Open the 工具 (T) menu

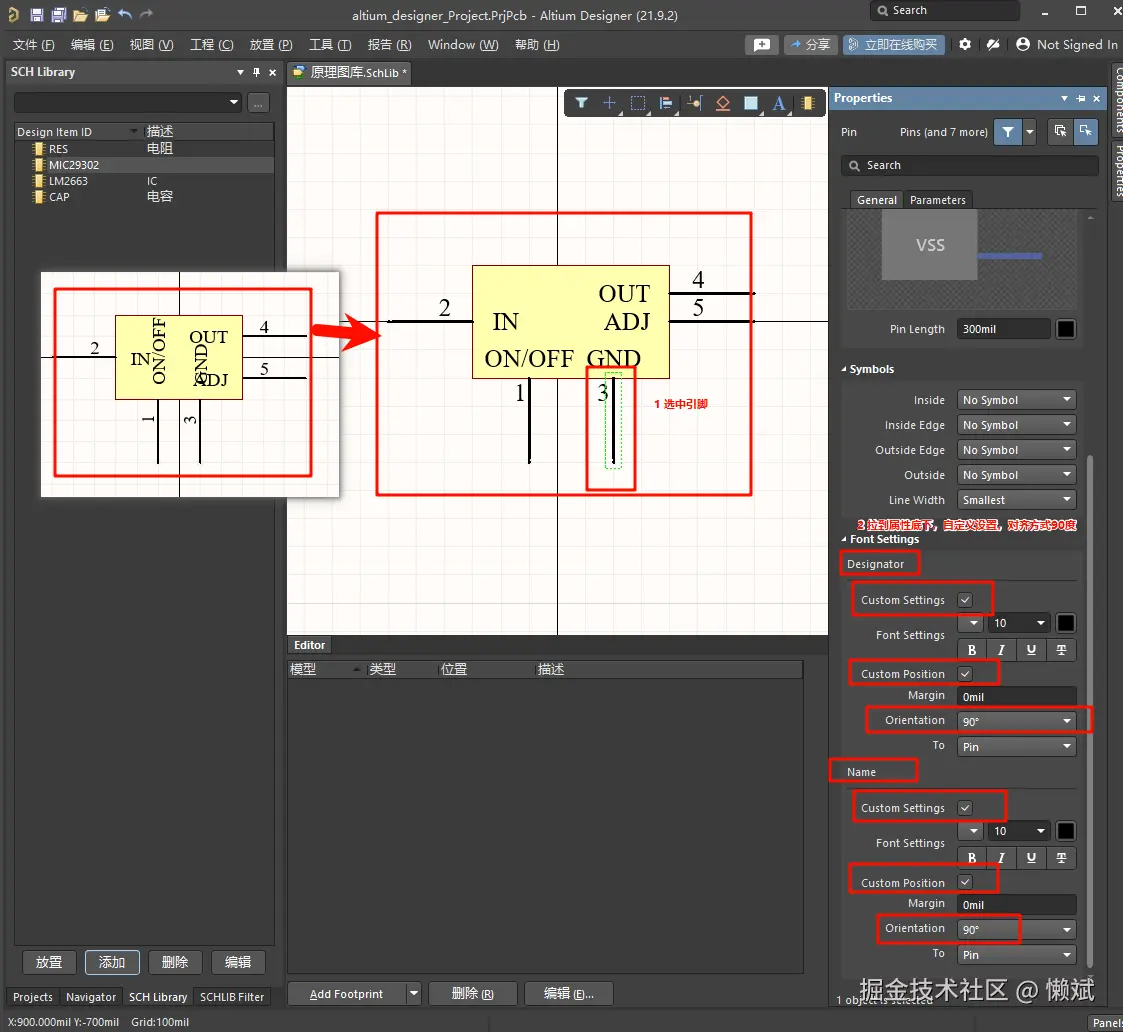coord(329,44)
